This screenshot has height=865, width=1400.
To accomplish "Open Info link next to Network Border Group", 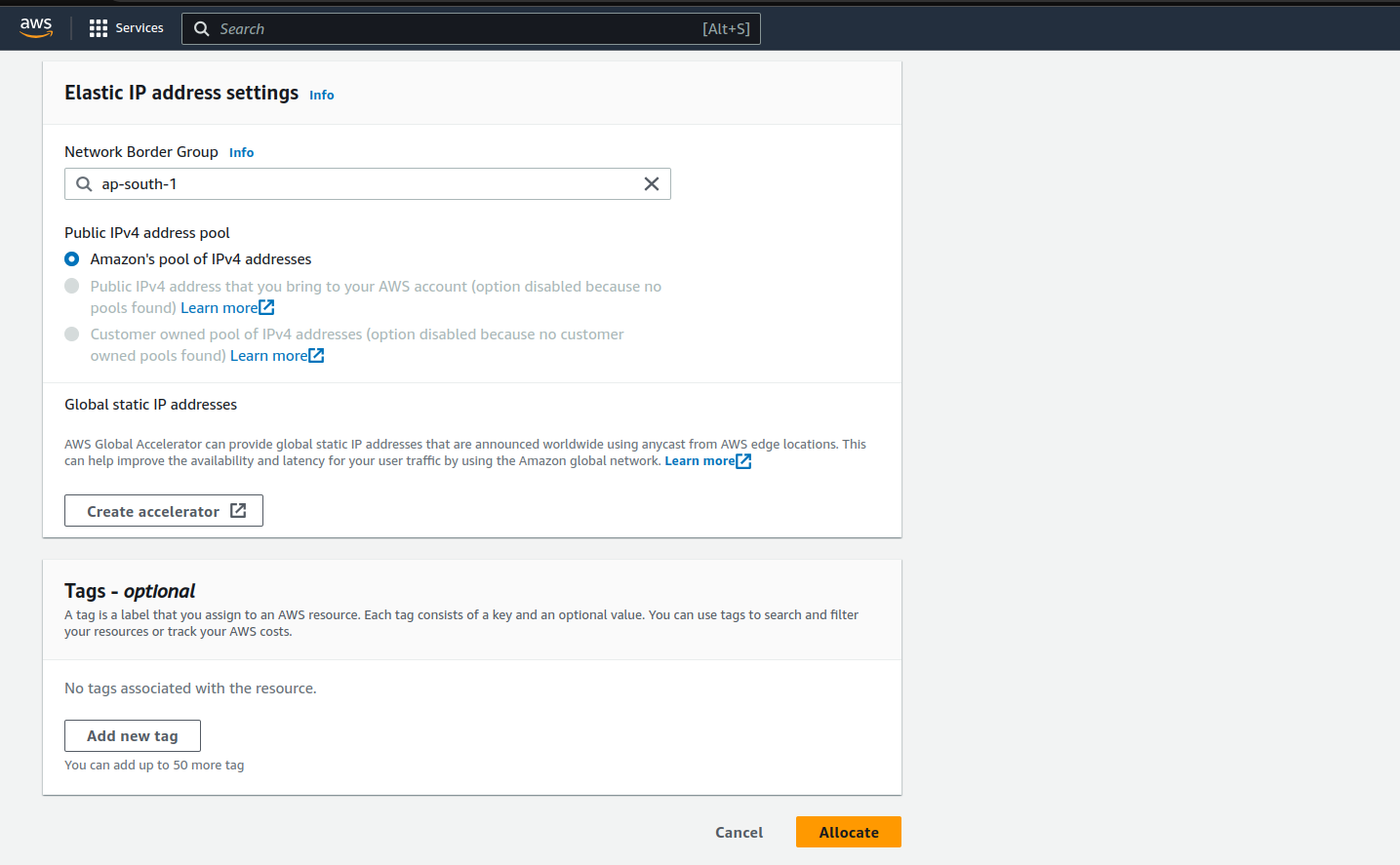I will [242, 153].
